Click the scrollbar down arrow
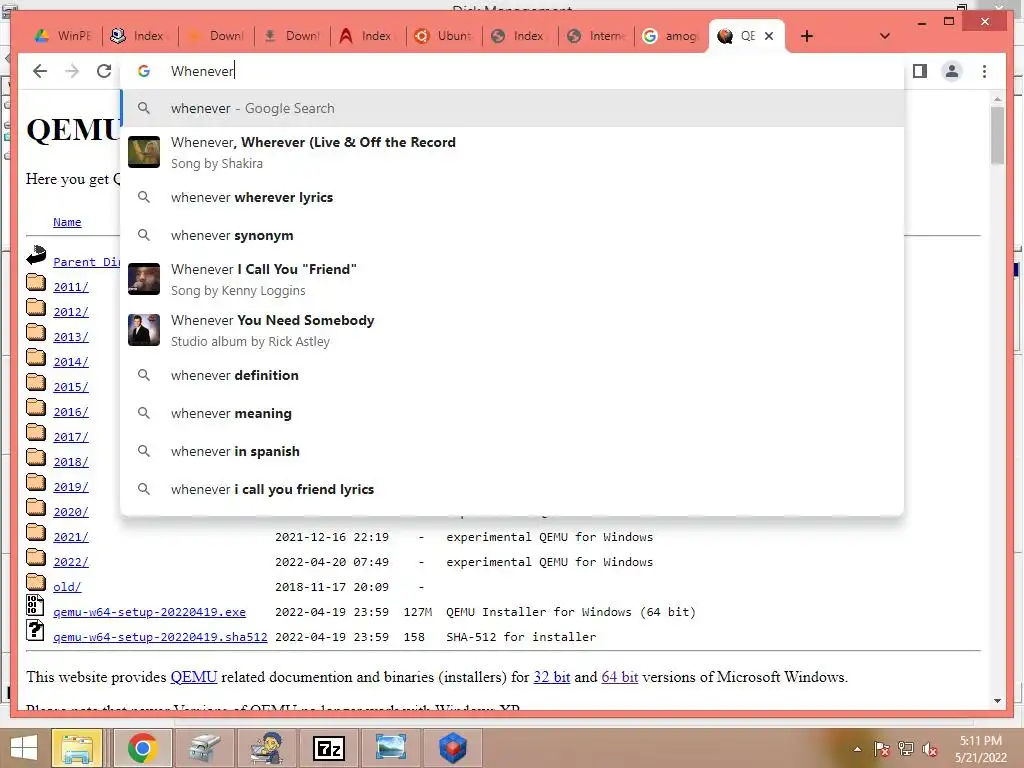This screenshot has width=1024, height=768. (x=997, y=701)
